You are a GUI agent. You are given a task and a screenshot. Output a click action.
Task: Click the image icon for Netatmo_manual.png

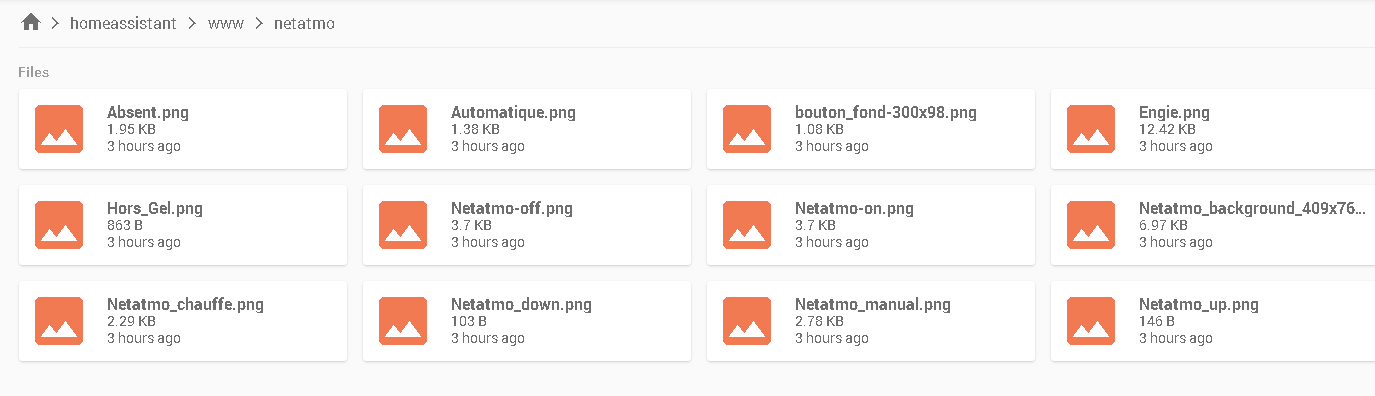pyautogui.click(x=747, y=321)
